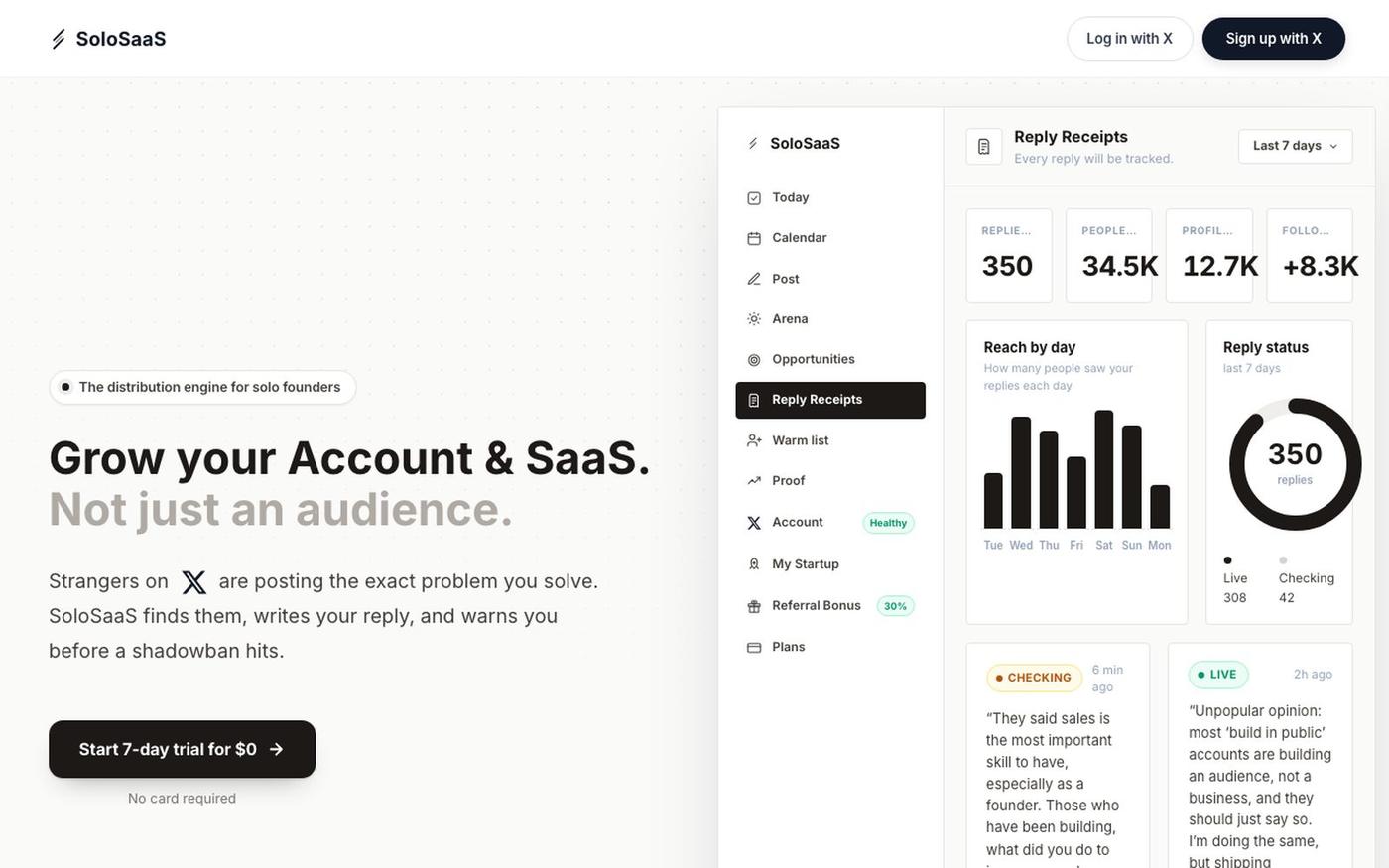Viewport: 1389px width, 868px height.
Task: Click the Post pencil icon
Action: point(754,279)
